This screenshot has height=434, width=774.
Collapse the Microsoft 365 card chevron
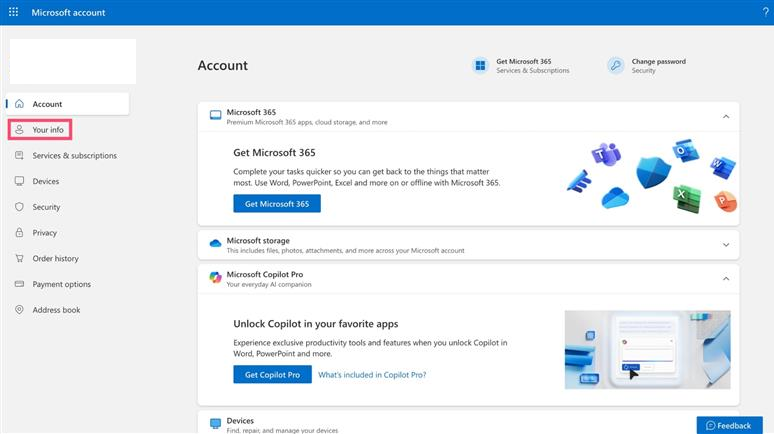pyautogui.click(x=726, y=117)
